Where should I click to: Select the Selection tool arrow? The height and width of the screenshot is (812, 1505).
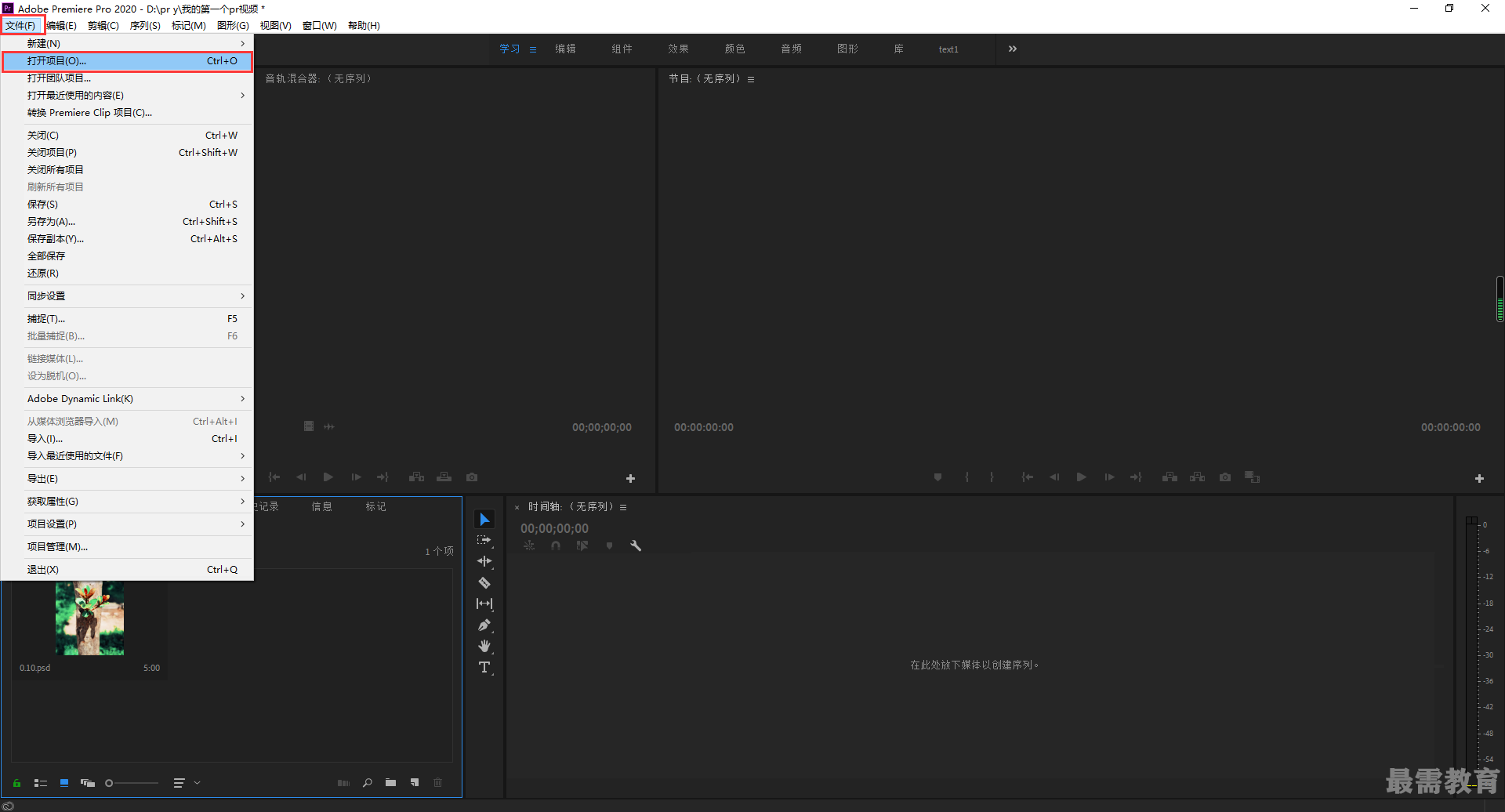pos(484,519)
